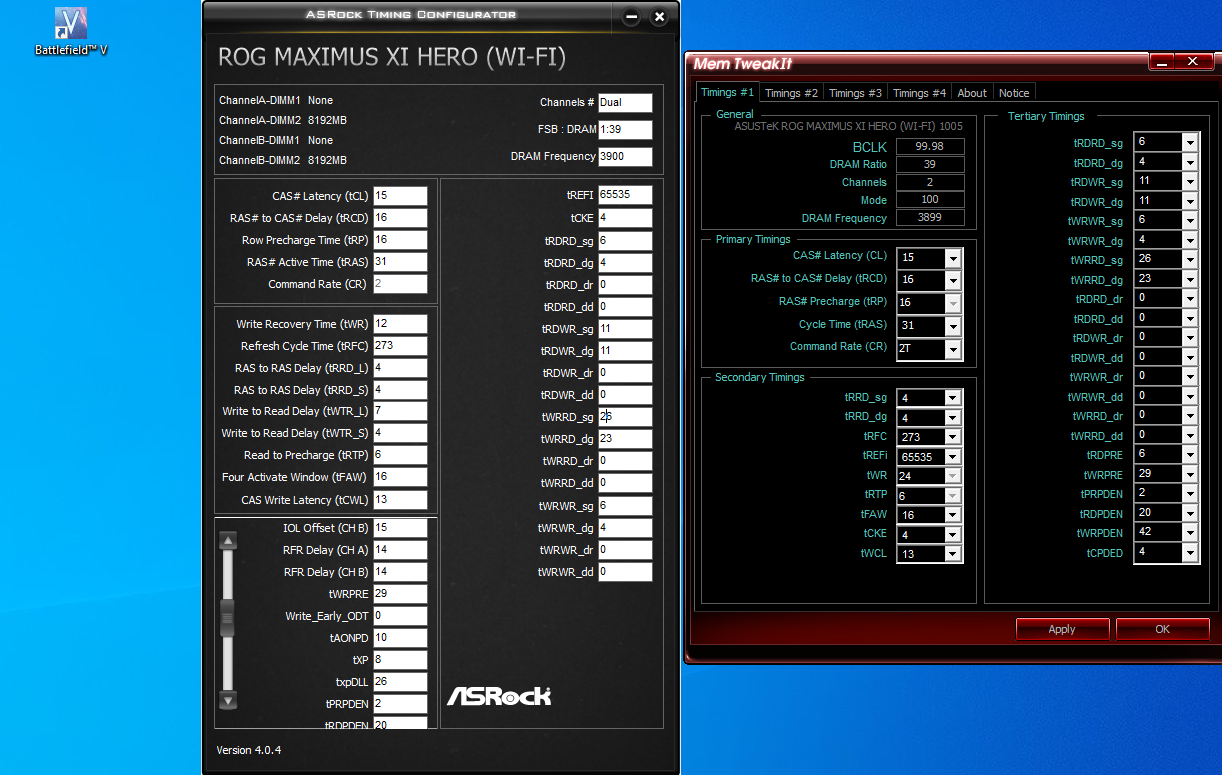Close the Mem TweakIt window

(1193, 62)
